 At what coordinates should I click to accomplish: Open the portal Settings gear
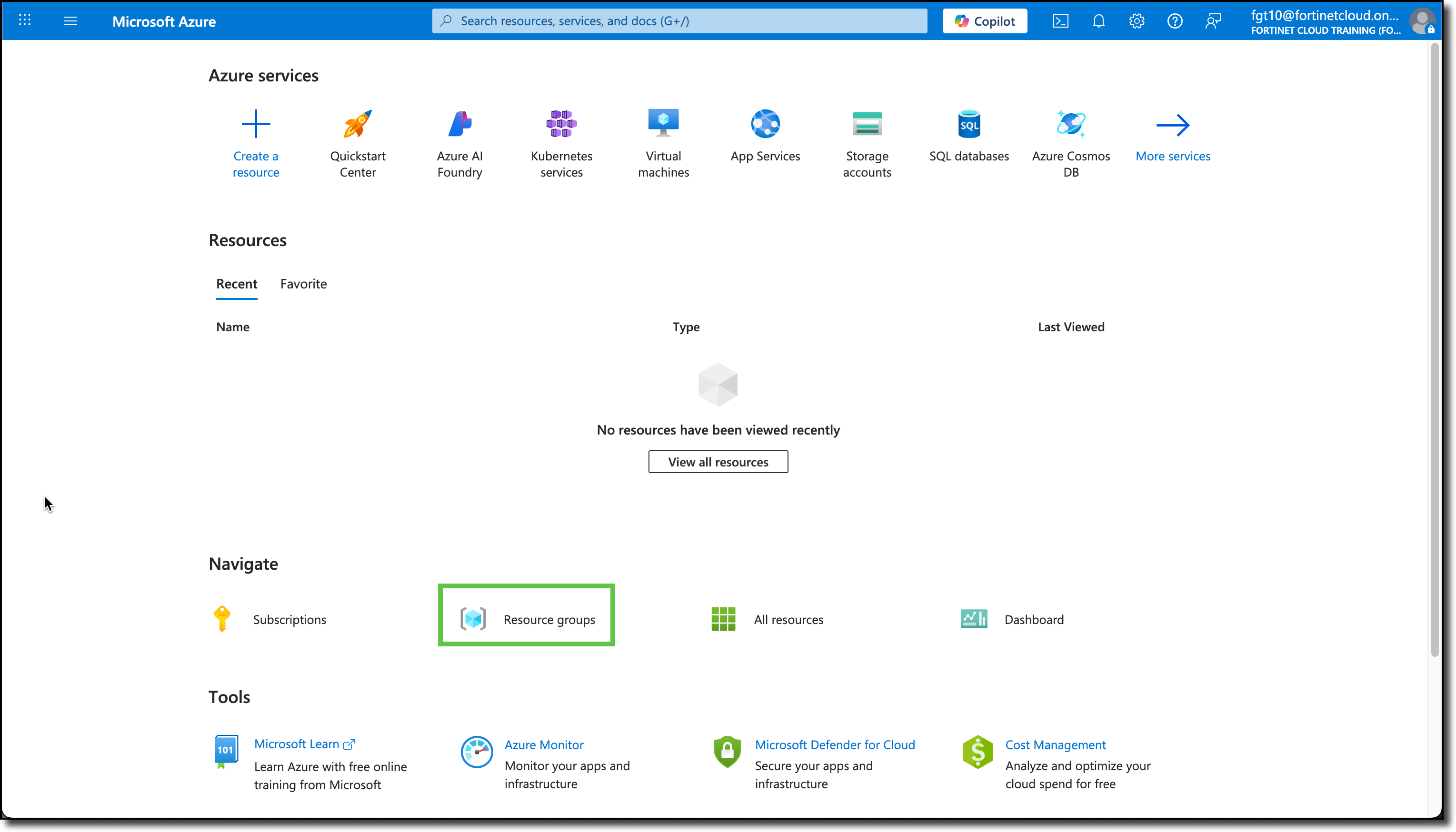tap(1137, 20)
